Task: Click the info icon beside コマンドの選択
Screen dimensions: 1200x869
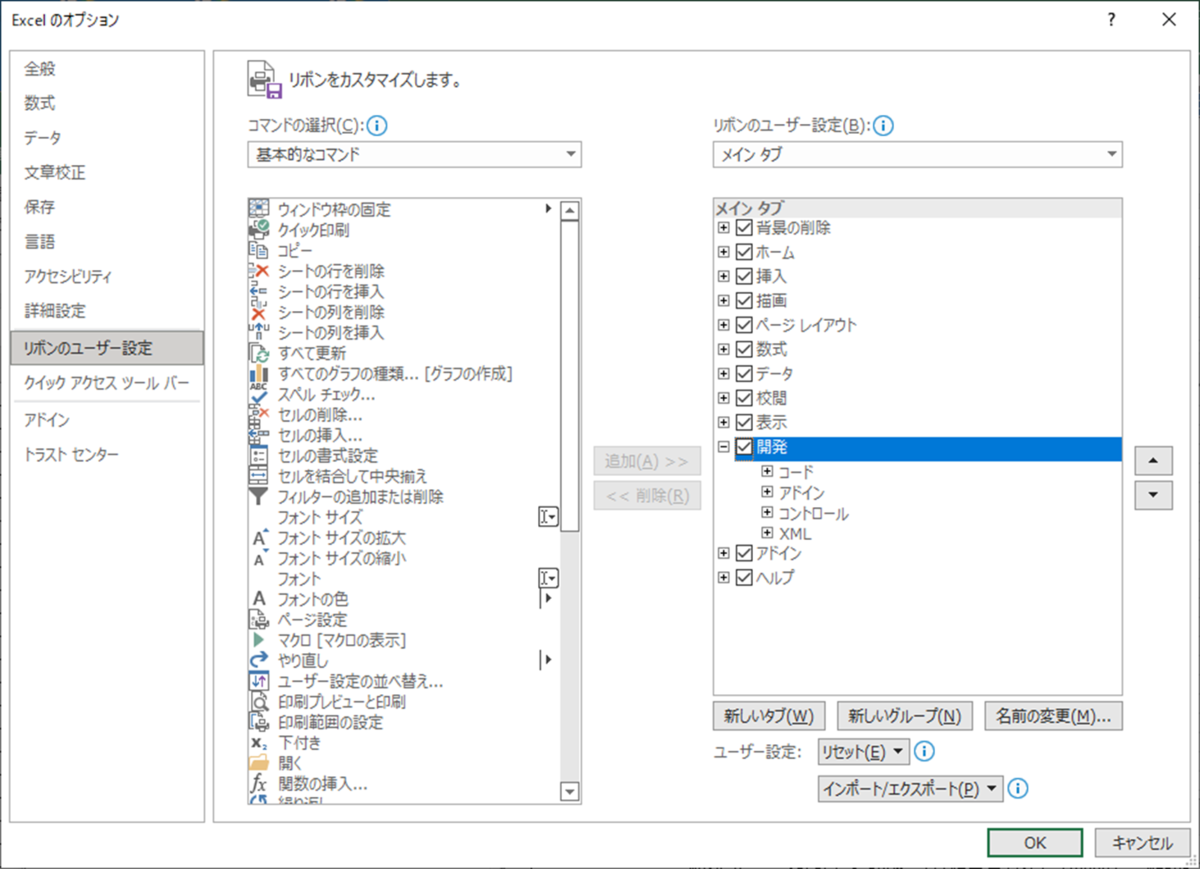Action: [x=377, y=125]
